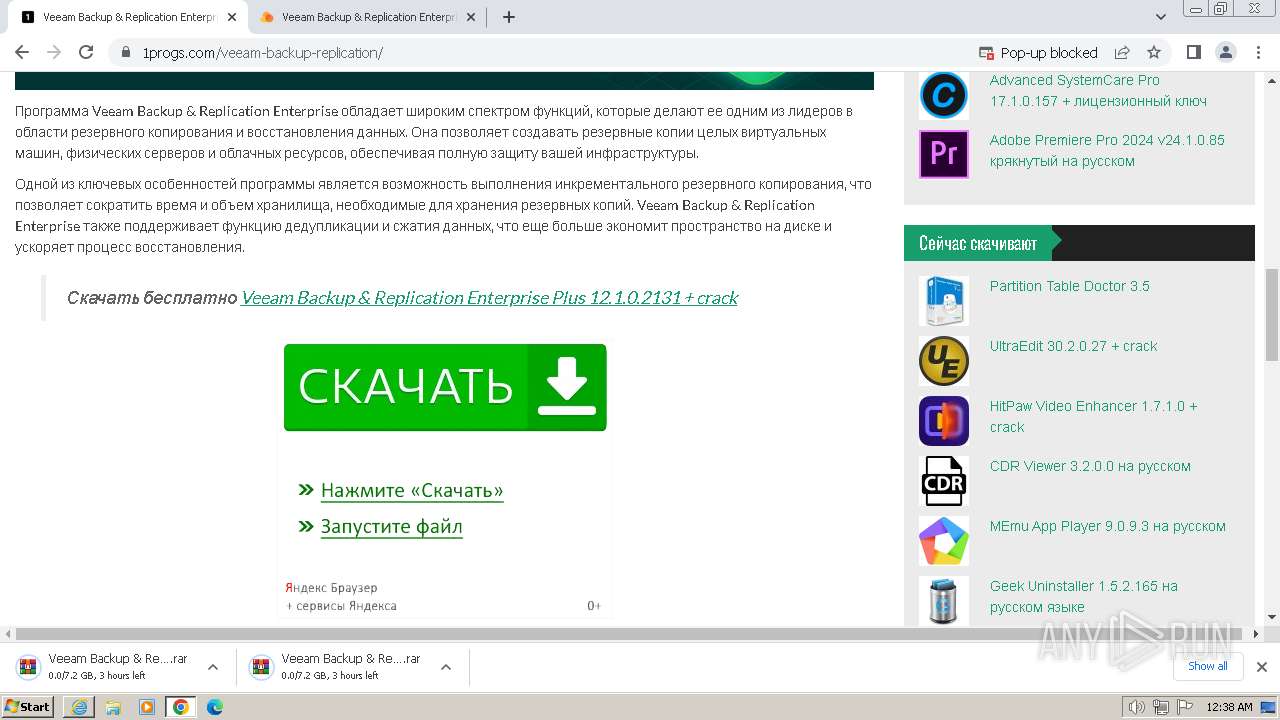1280x720 pixels.
Task: Click the UltraEdit UE icon
Action: 943,361
